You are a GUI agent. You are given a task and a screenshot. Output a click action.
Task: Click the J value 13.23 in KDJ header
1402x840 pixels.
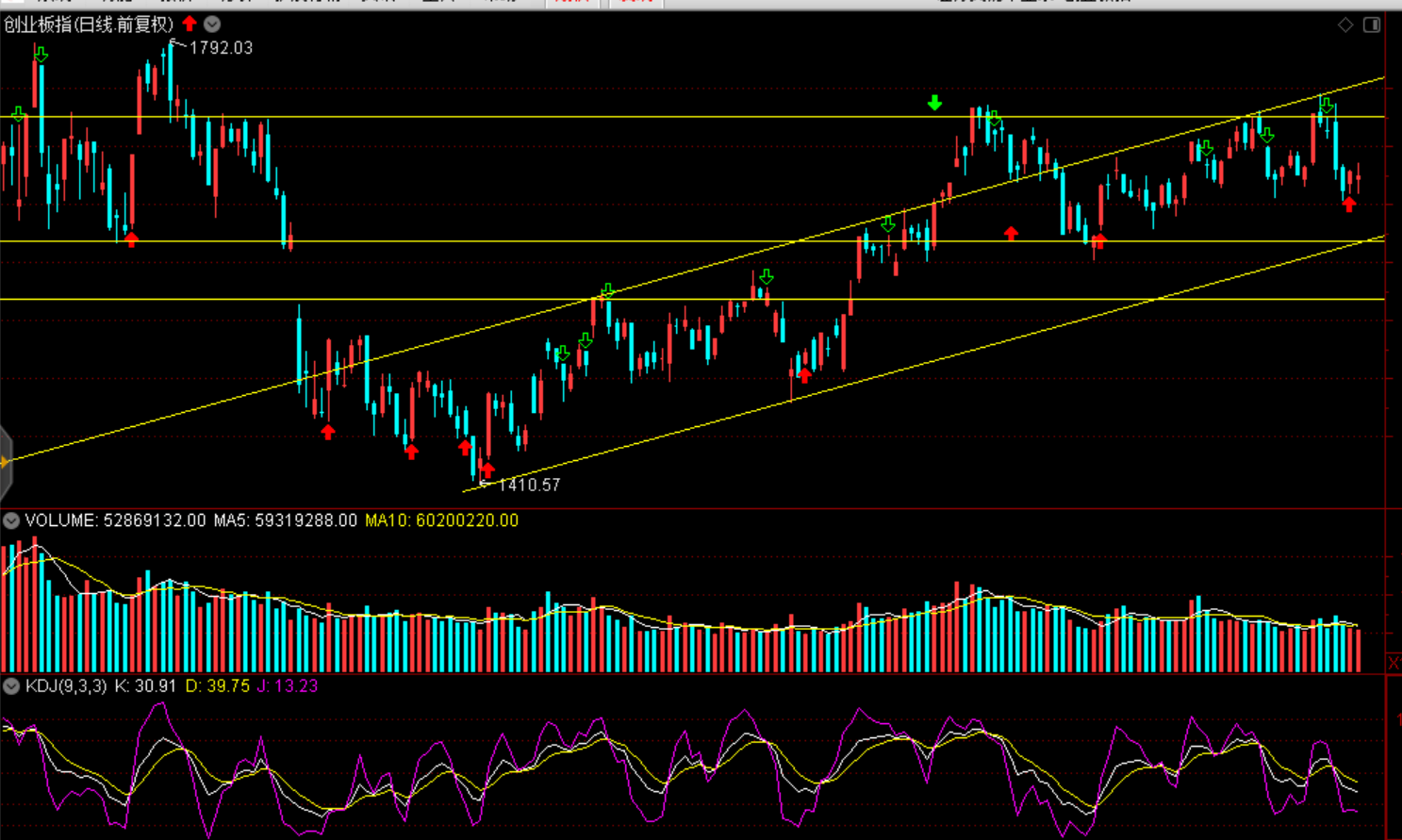(288, 686)
